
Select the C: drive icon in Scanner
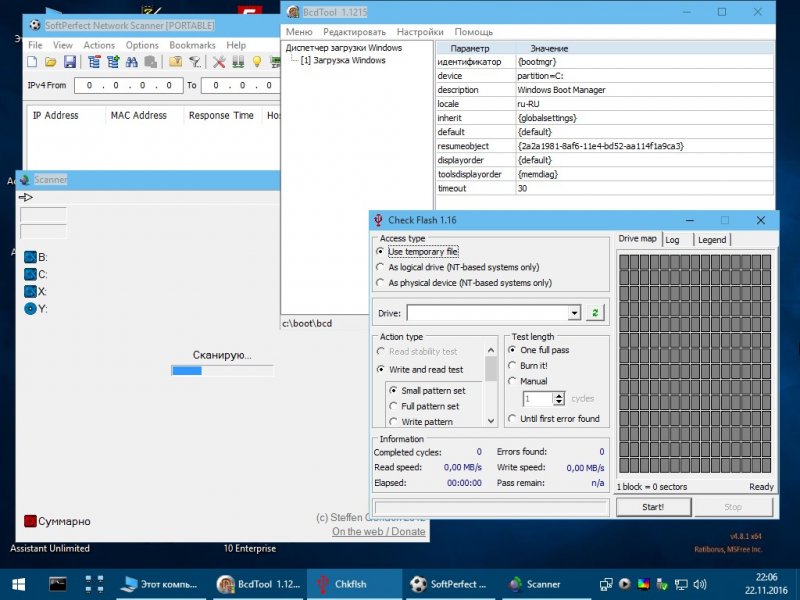30,274
